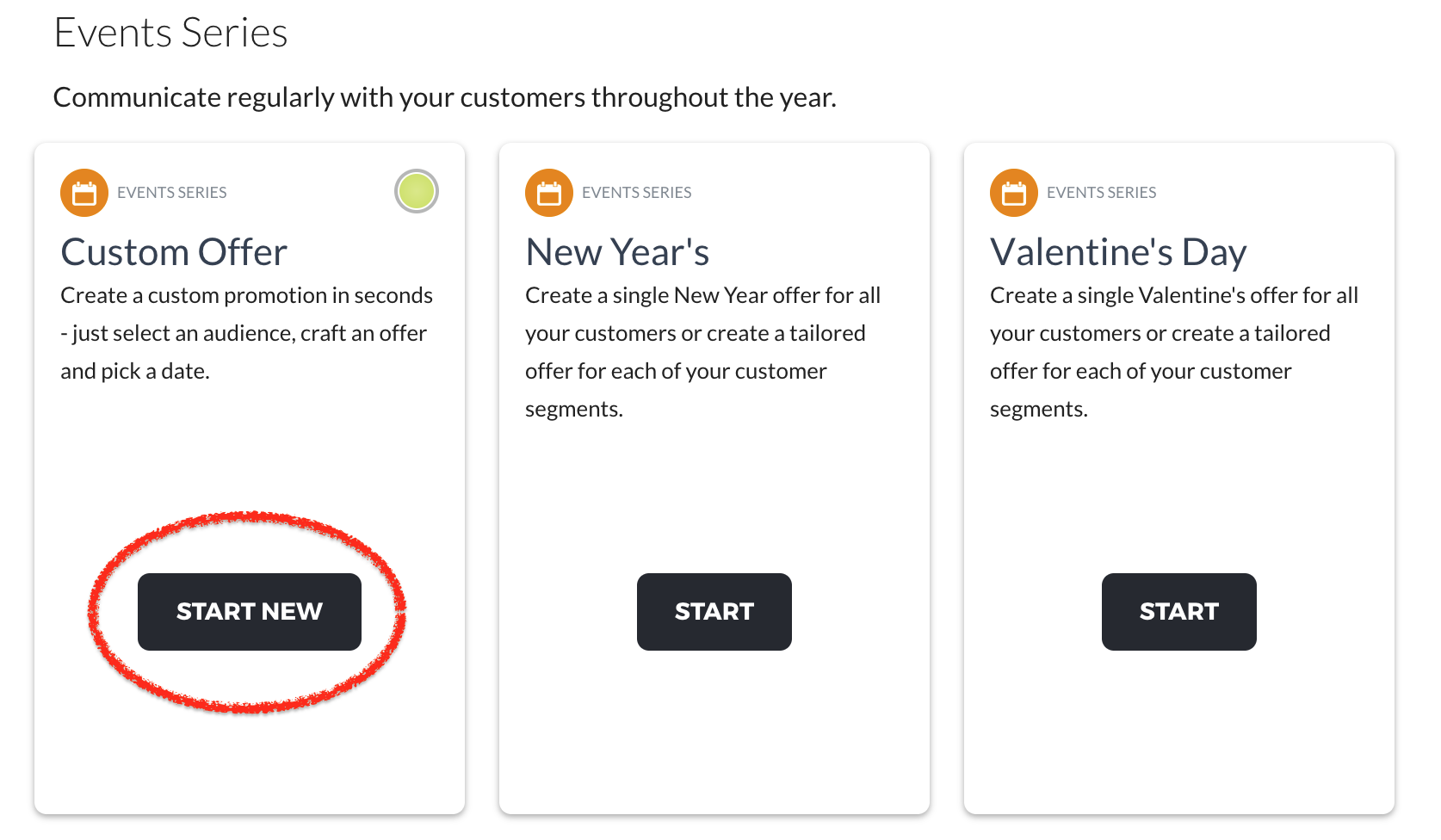
Task: Select the Valentine's Day card title
Action: click(1118, 253)
